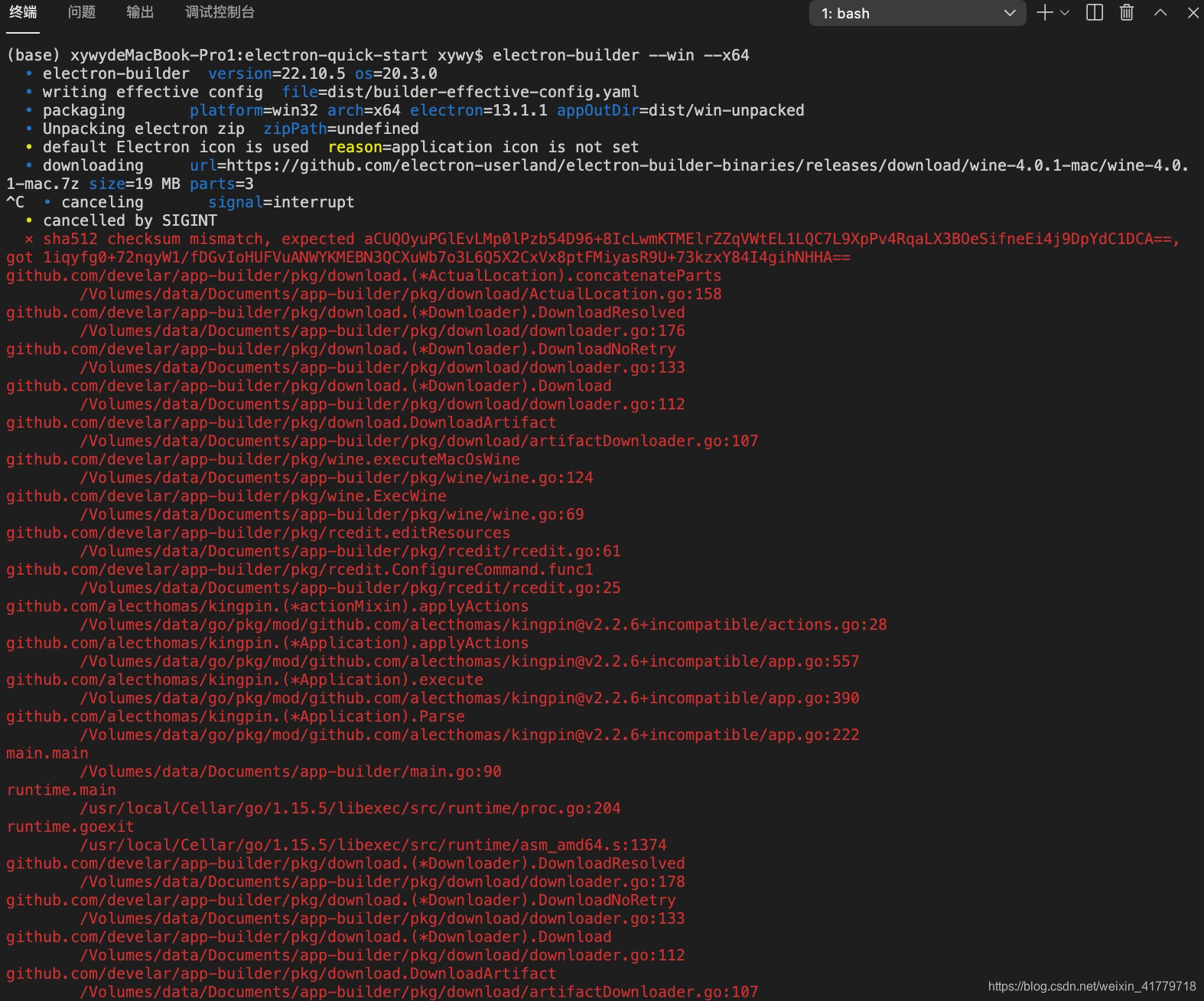Image resolution: width=1204 pixels, height=1001 pixels.
Task: Open the downloader.go:176 path
Action: (382, 331)
